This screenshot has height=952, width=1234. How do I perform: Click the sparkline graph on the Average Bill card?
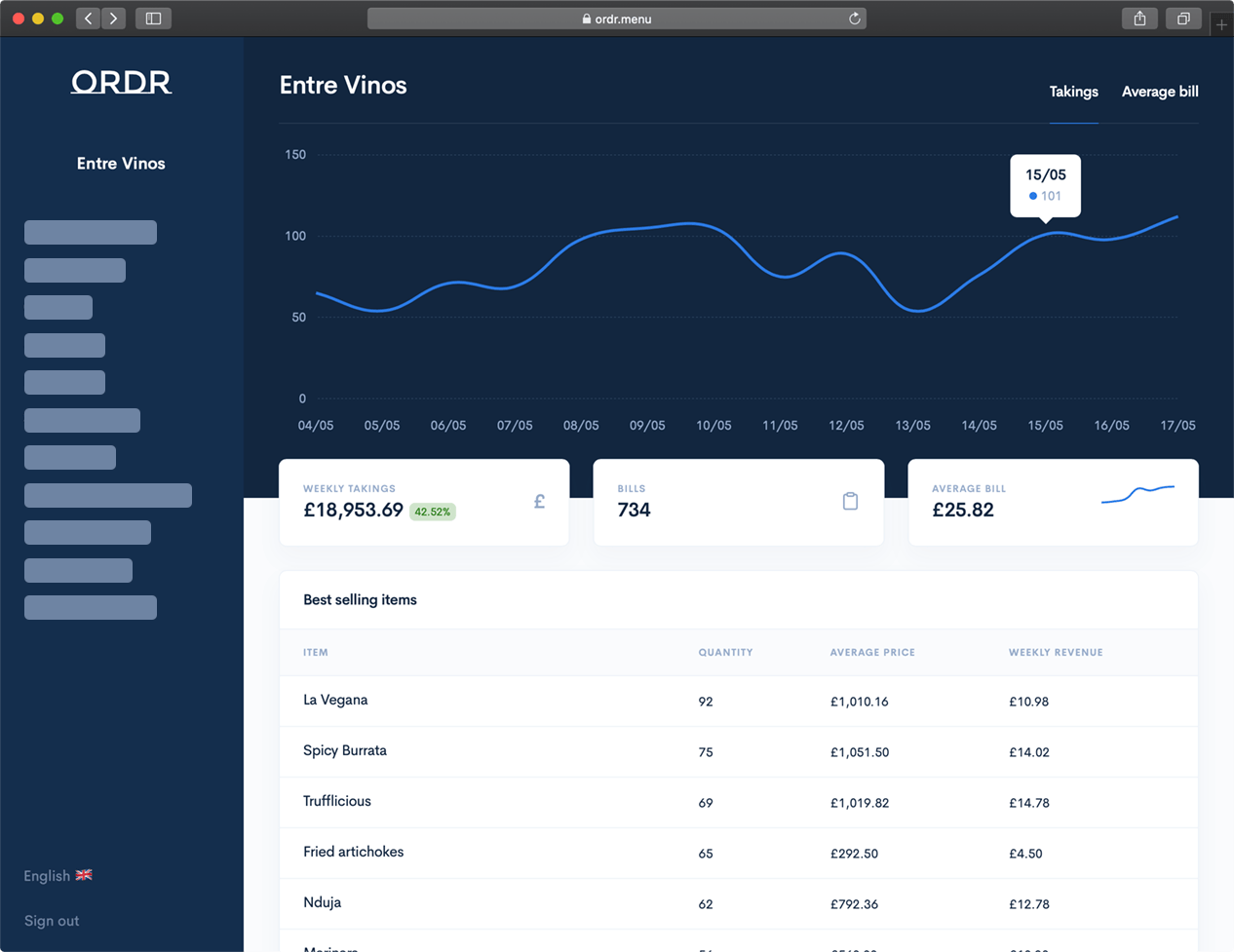[x=1138, y=496]
